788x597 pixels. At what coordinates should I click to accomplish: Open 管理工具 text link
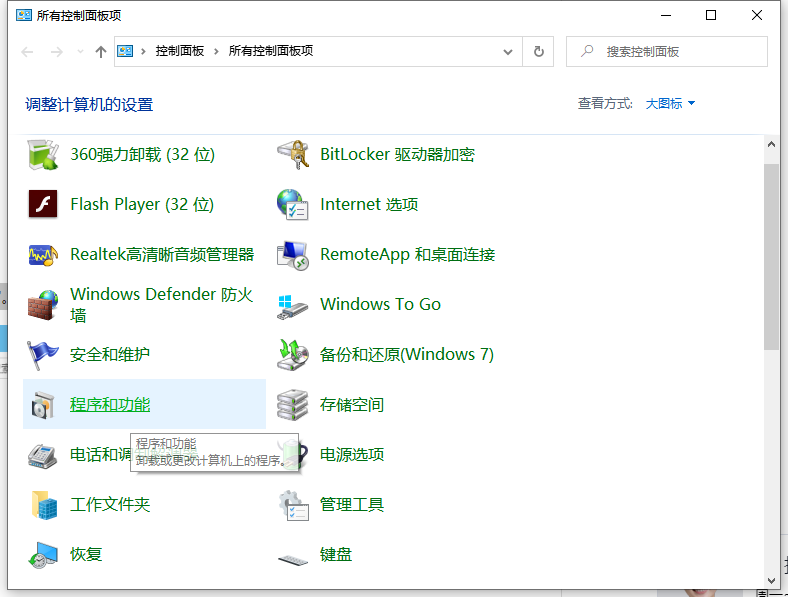(352, 505)
